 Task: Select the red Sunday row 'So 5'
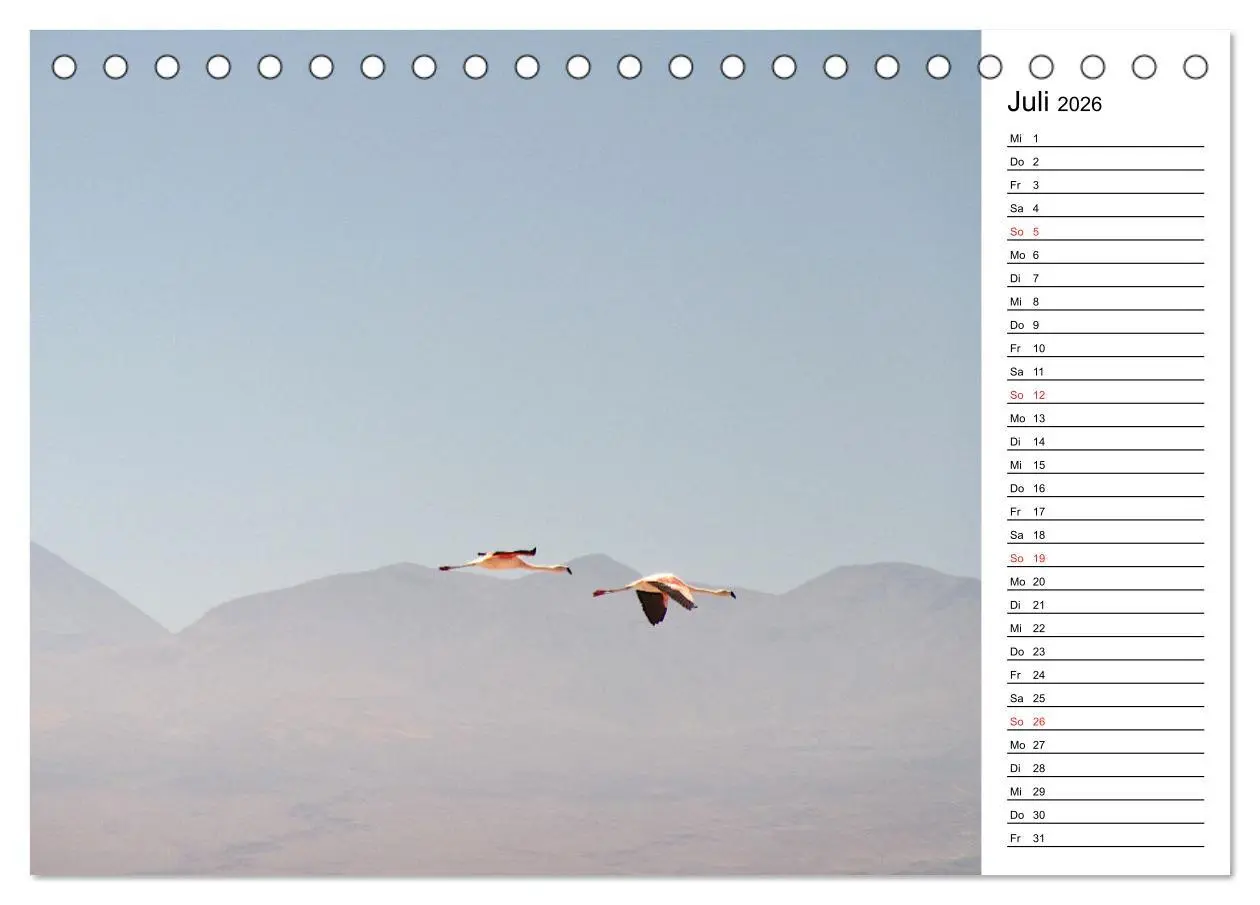click(x=1105, y=231)
